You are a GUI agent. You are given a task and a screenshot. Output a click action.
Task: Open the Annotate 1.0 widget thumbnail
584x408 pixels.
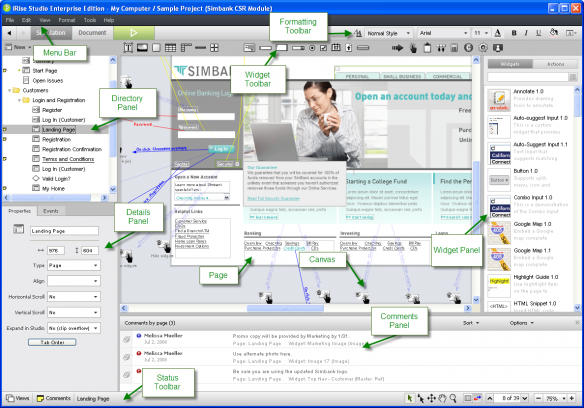[x=499, y=100]
